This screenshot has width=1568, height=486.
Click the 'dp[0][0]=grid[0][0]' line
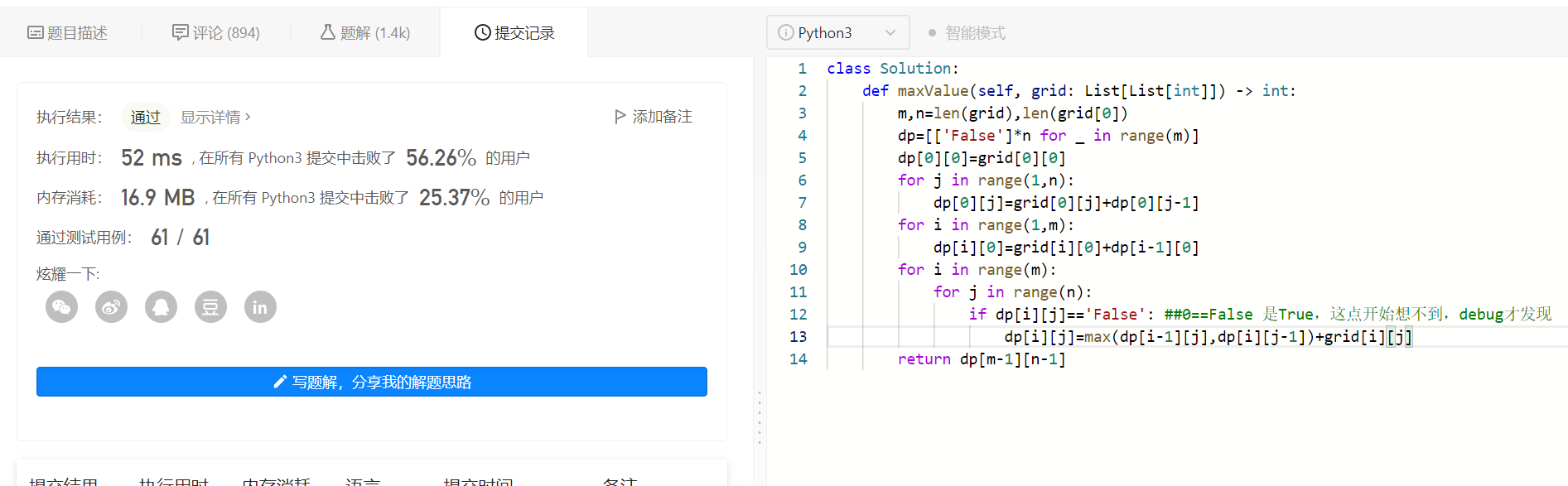tap(982, 158)
